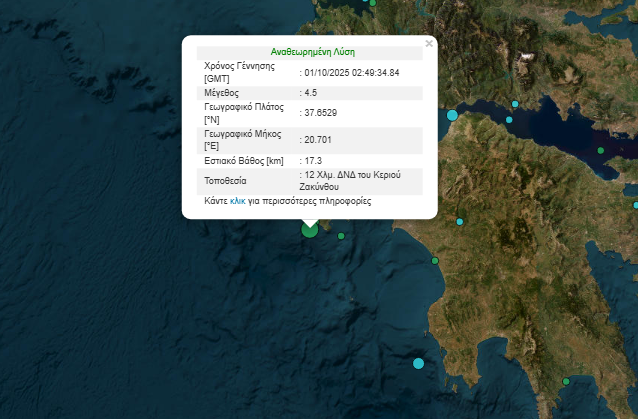Select the large green epicenter marker under popup pointer

310,229
